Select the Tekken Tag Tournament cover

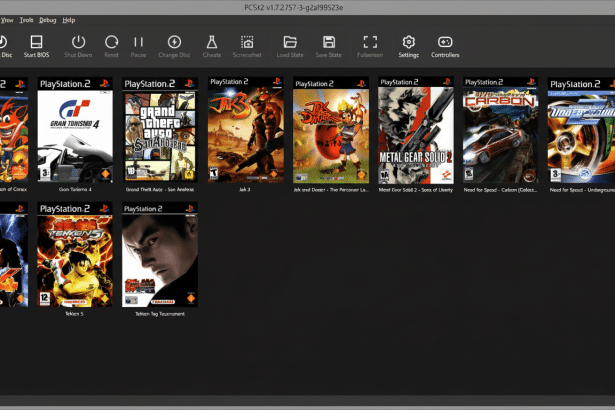(x=160, y=255)
